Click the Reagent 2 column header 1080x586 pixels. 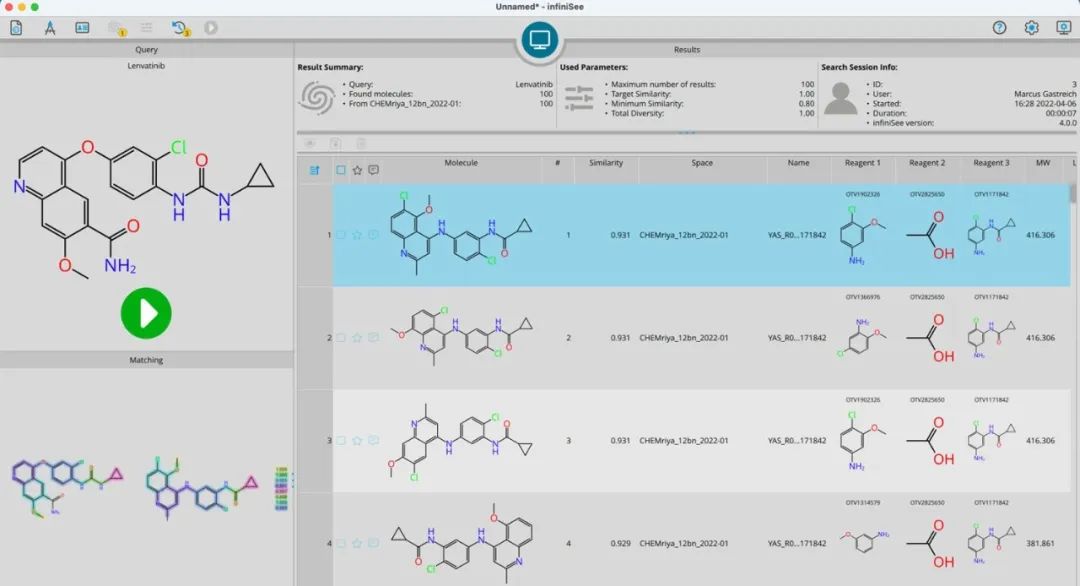point(926,163)
